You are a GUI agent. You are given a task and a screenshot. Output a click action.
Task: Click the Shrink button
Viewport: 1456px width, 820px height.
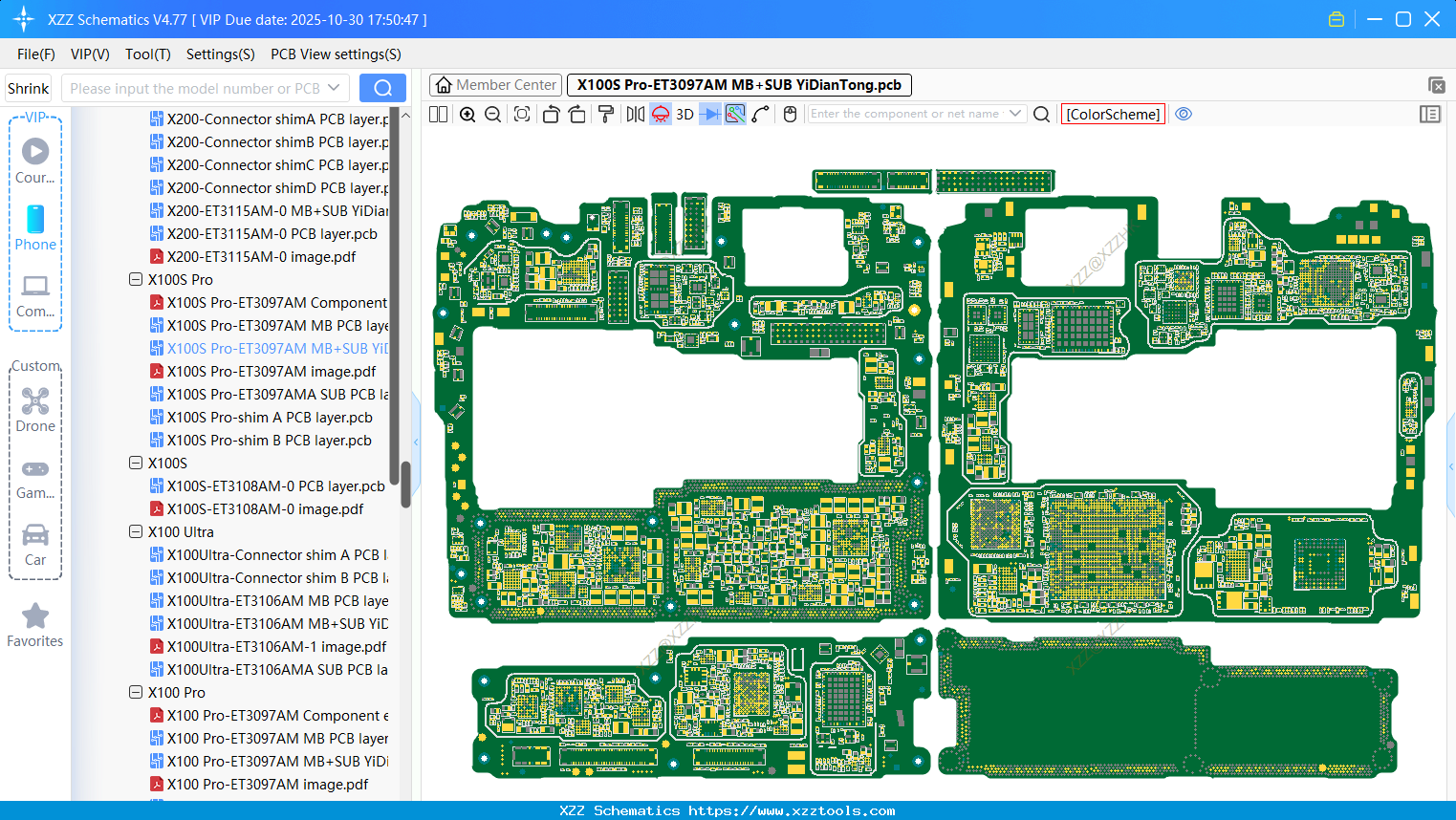click(29, 89)
